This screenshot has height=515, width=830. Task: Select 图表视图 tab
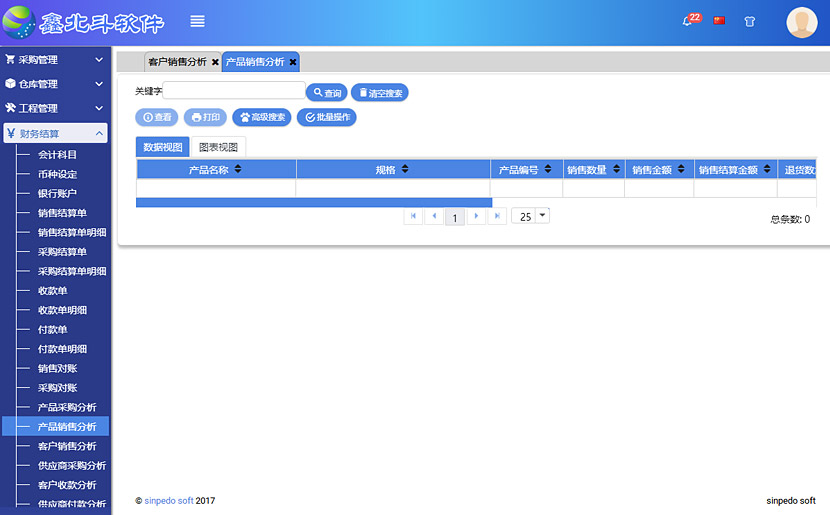click(218, 147)
